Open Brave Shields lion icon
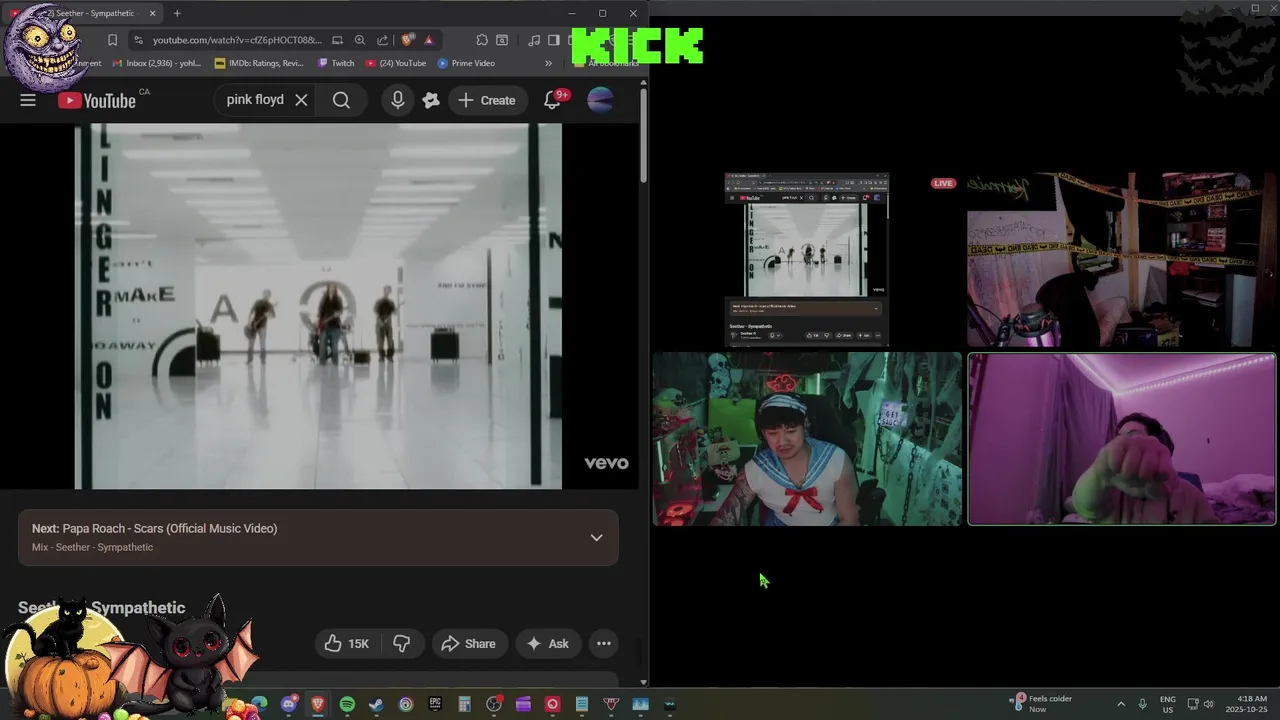 click(407, 40)
